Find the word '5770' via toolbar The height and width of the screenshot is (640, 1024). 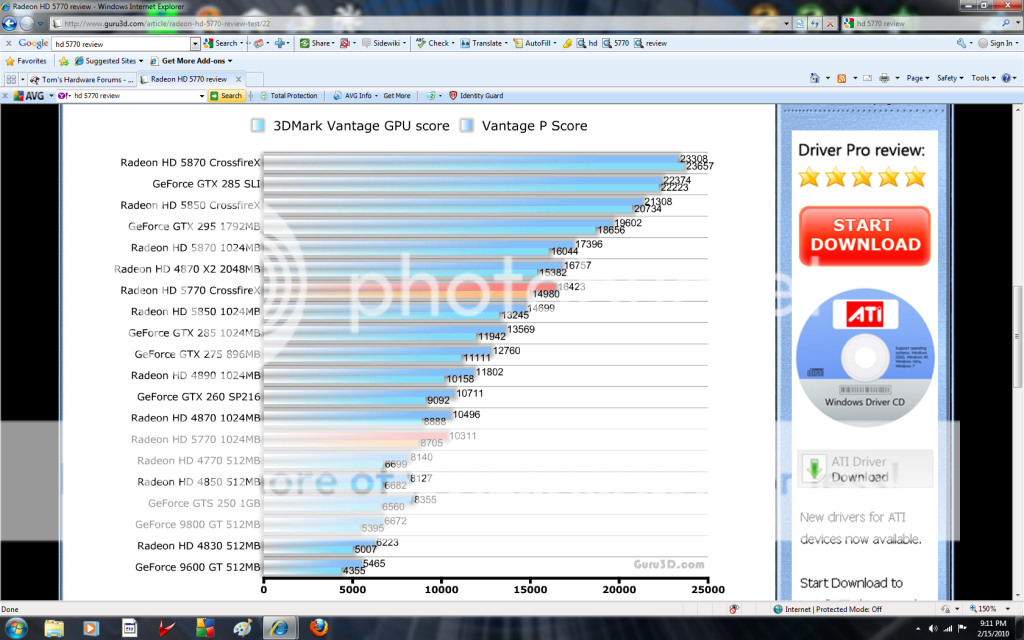coord(616,43)
